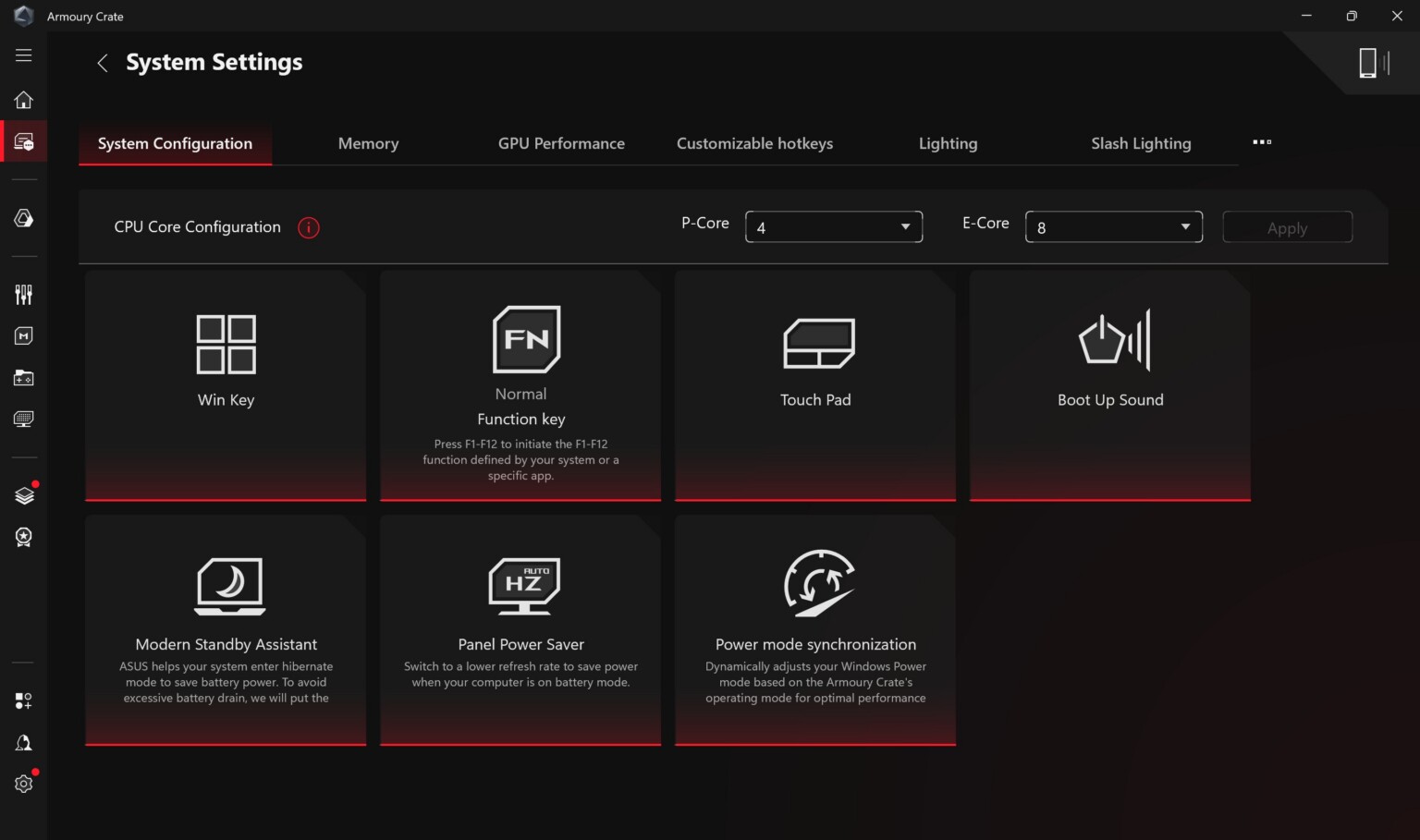
Task: Minimize the Armoury Crate window
Action: point(1306,16)
